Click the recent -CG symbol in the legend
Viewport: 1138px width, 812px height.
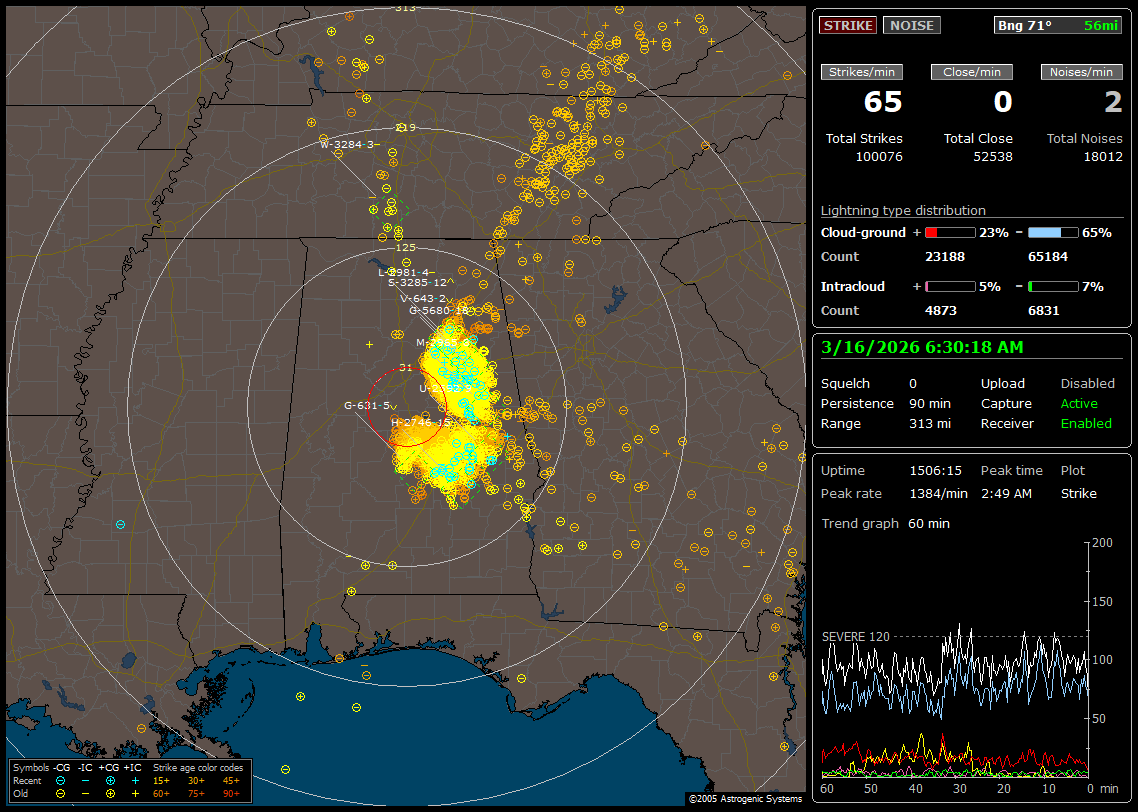click(x=61, y=780)
